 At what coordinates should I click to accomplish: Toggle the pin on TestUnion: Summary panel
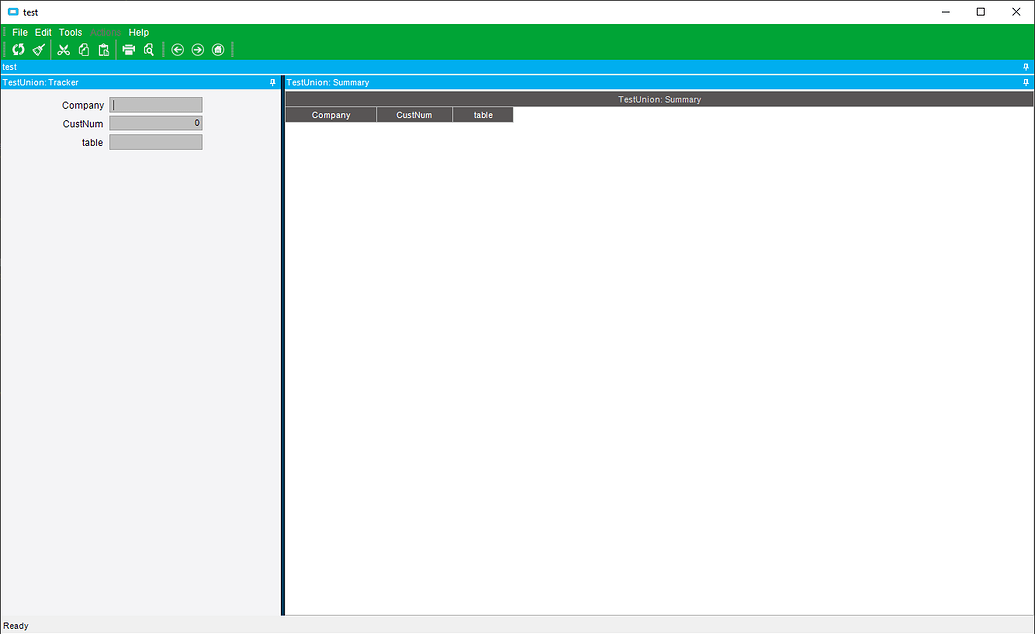pyautogui.click(x=1024, y=82)
